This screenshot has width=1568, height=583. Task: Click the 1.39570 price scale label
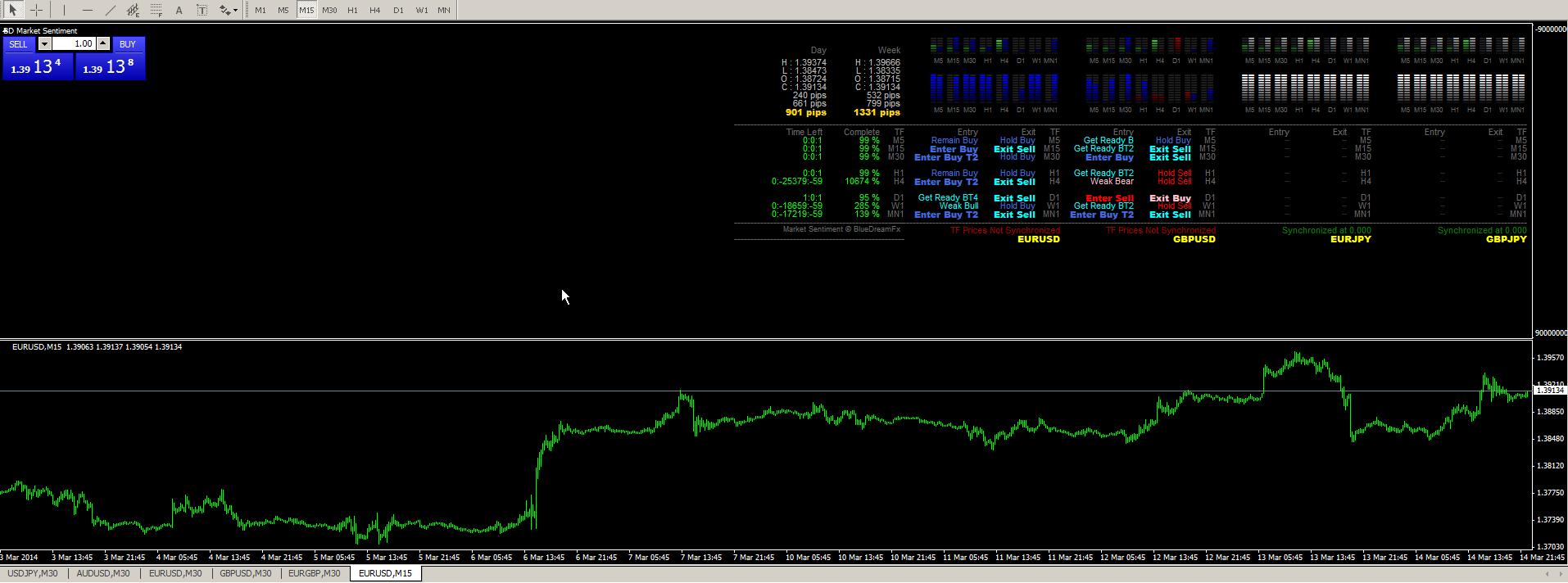pos(1550,358)
